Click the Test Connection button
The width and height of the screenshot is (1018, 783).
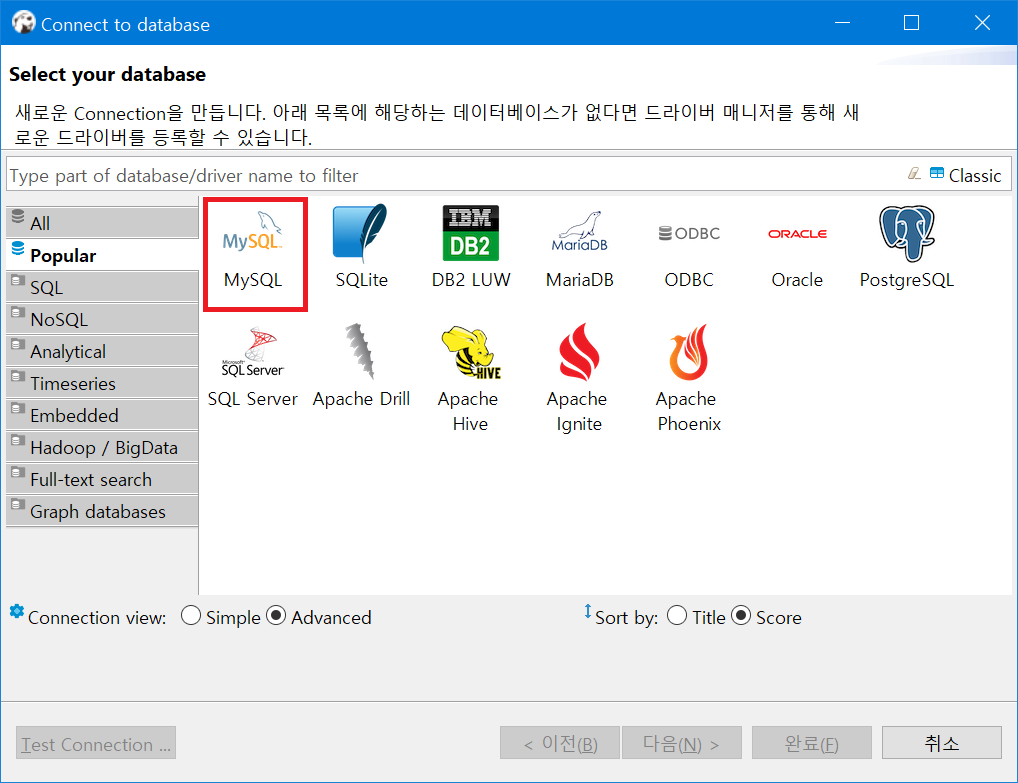pos(96,743)
